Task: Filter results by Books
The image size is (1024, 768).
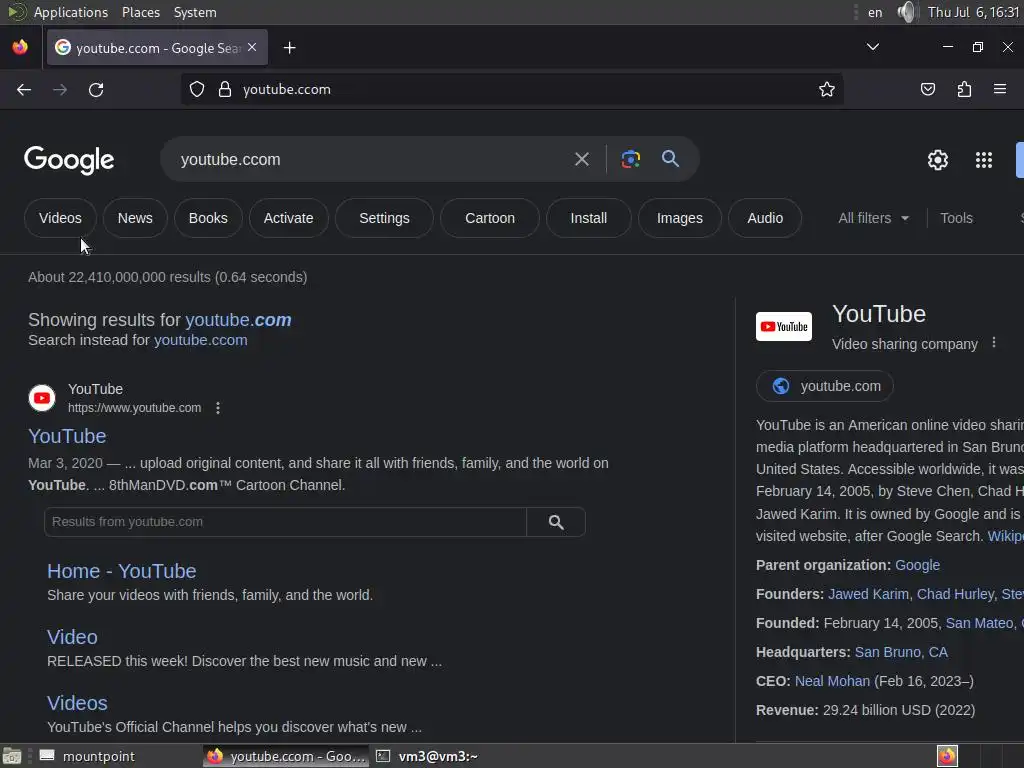Action: point(208,218)
